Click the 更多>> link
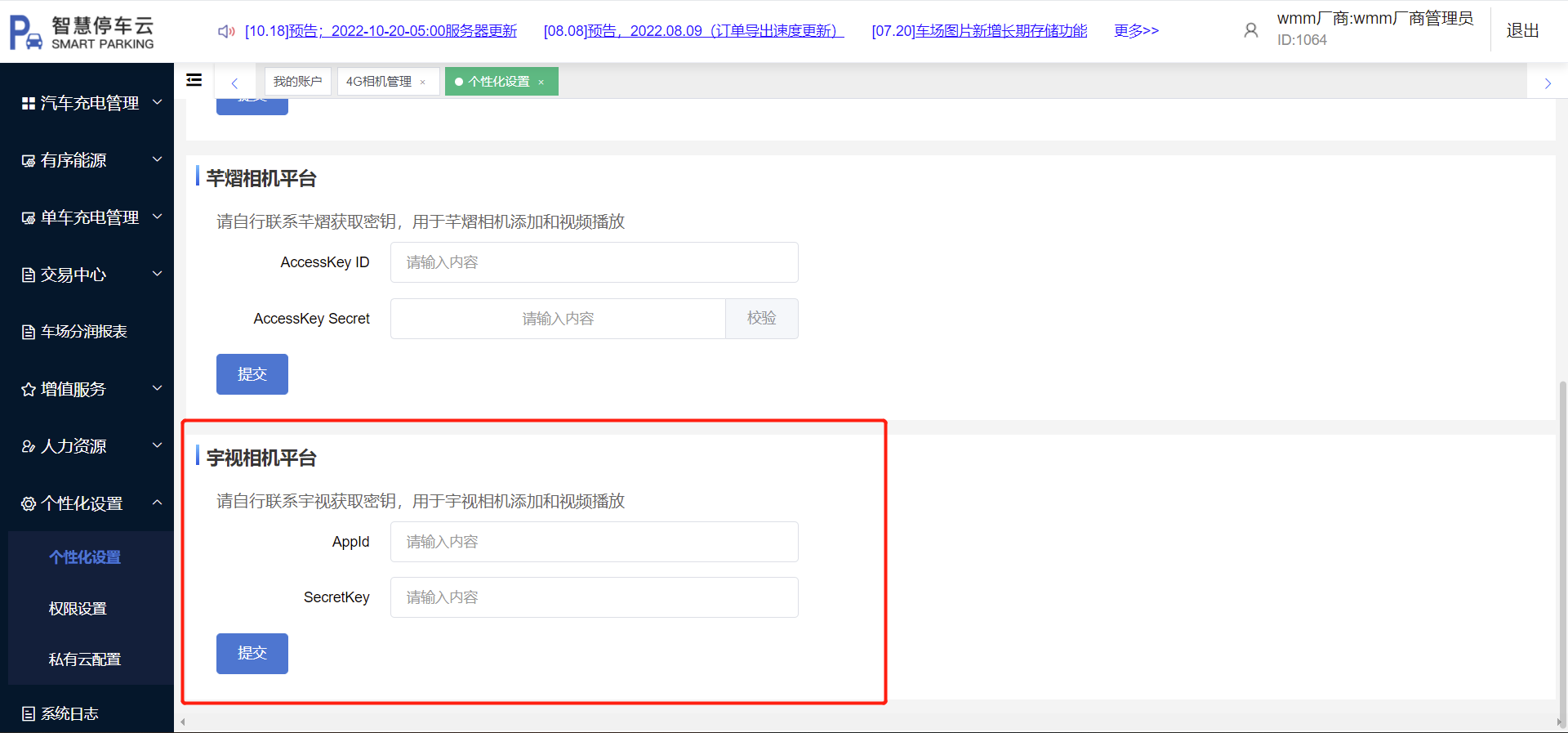This screenshot has width=1568, height=733. tap(1136, 31)
